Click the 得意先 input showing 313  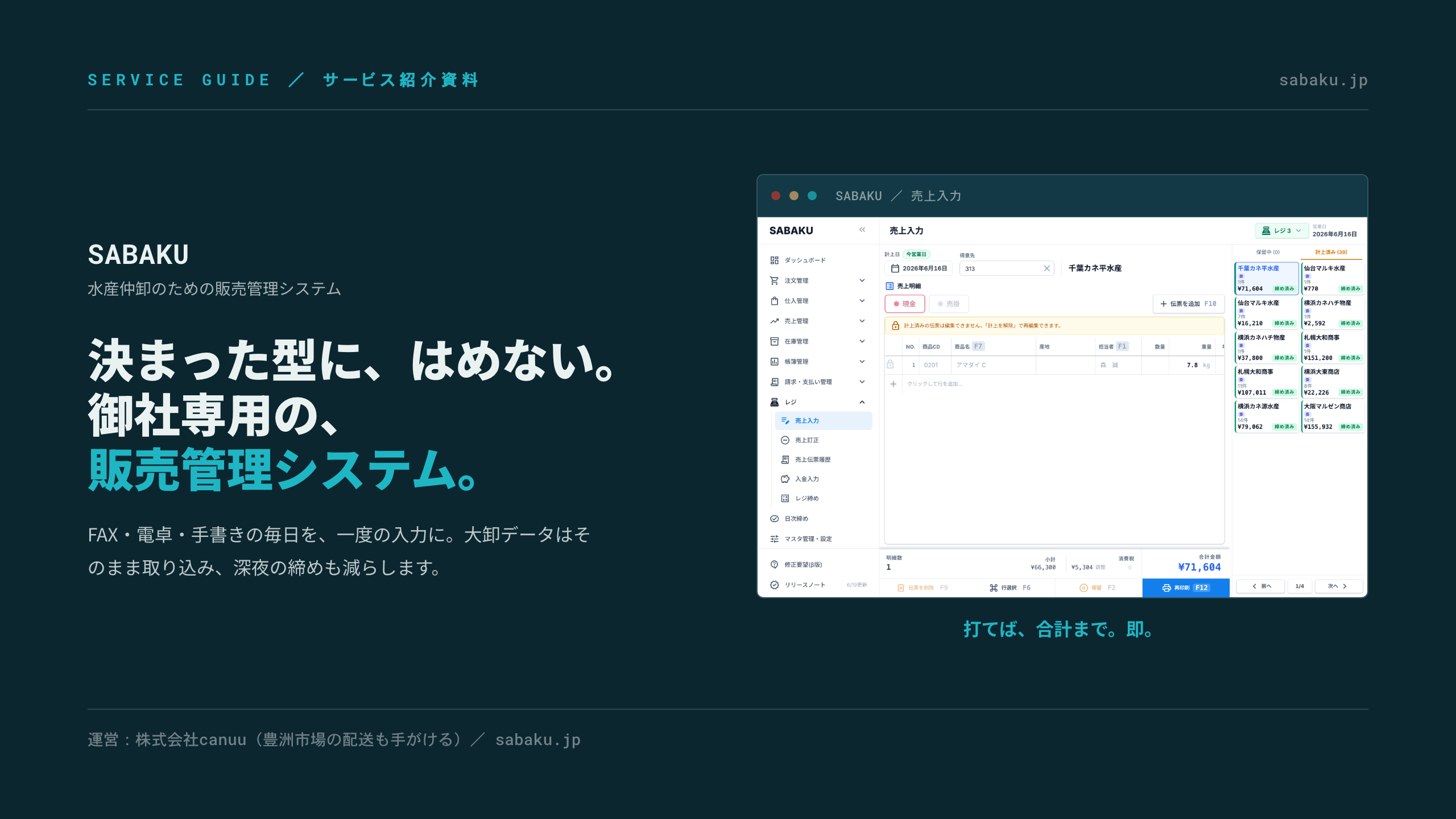[x=1007, y=268]
